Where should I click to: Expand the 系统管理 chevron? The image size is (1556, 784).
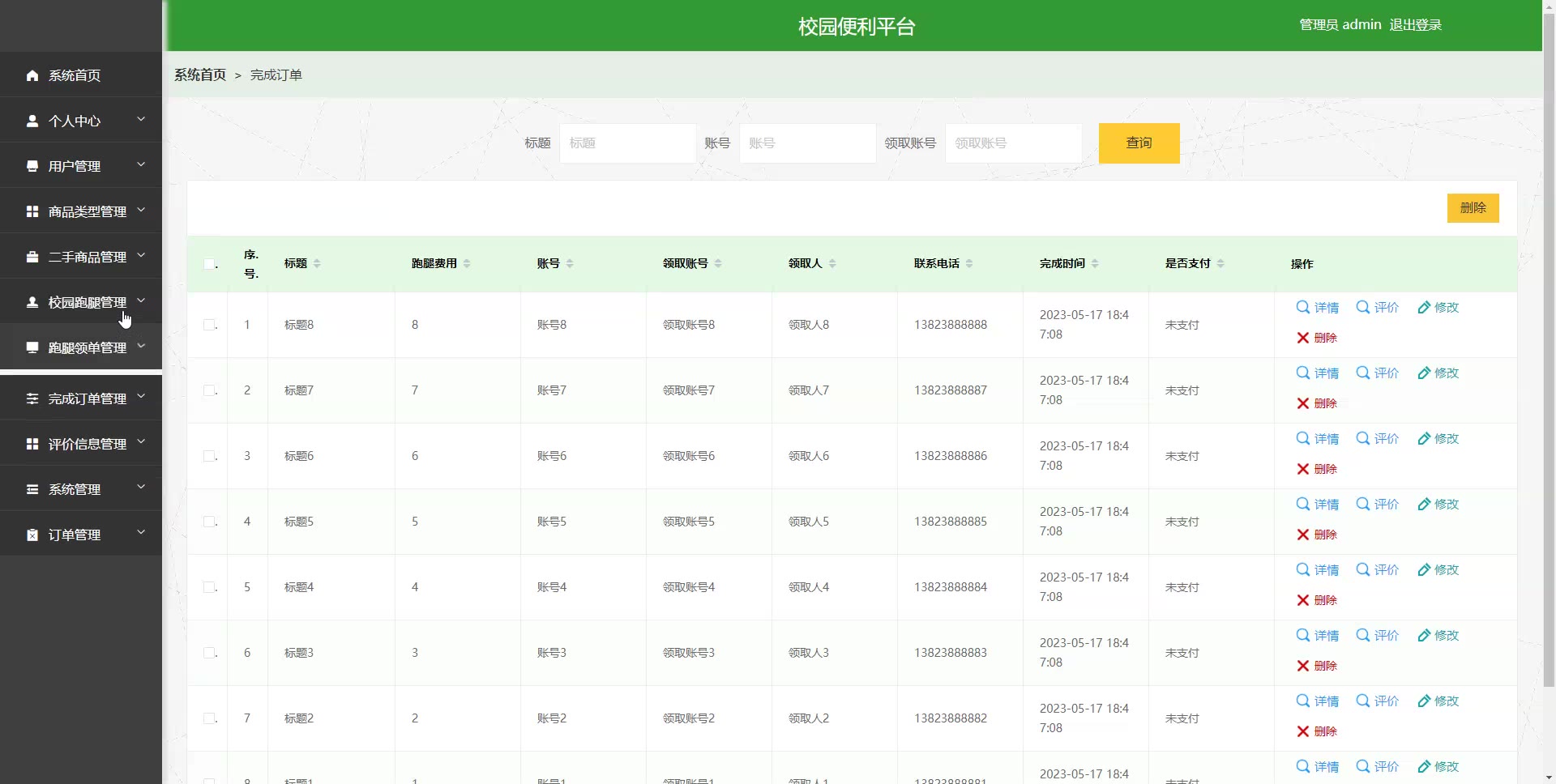click(141, 488)
